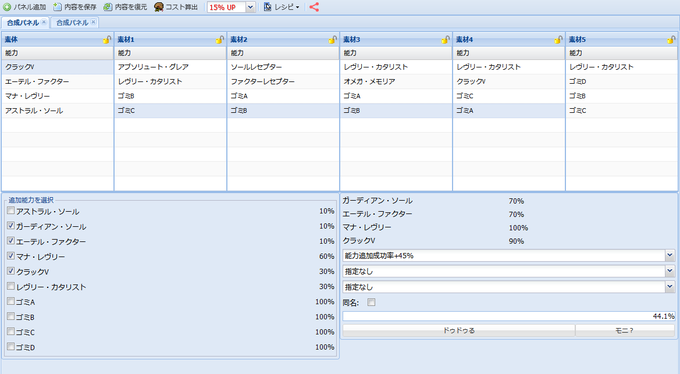This screenshot has height=374, width=680.
Task: Open the 能力追加成功率+45% dropdown
Action: (670, 256)
